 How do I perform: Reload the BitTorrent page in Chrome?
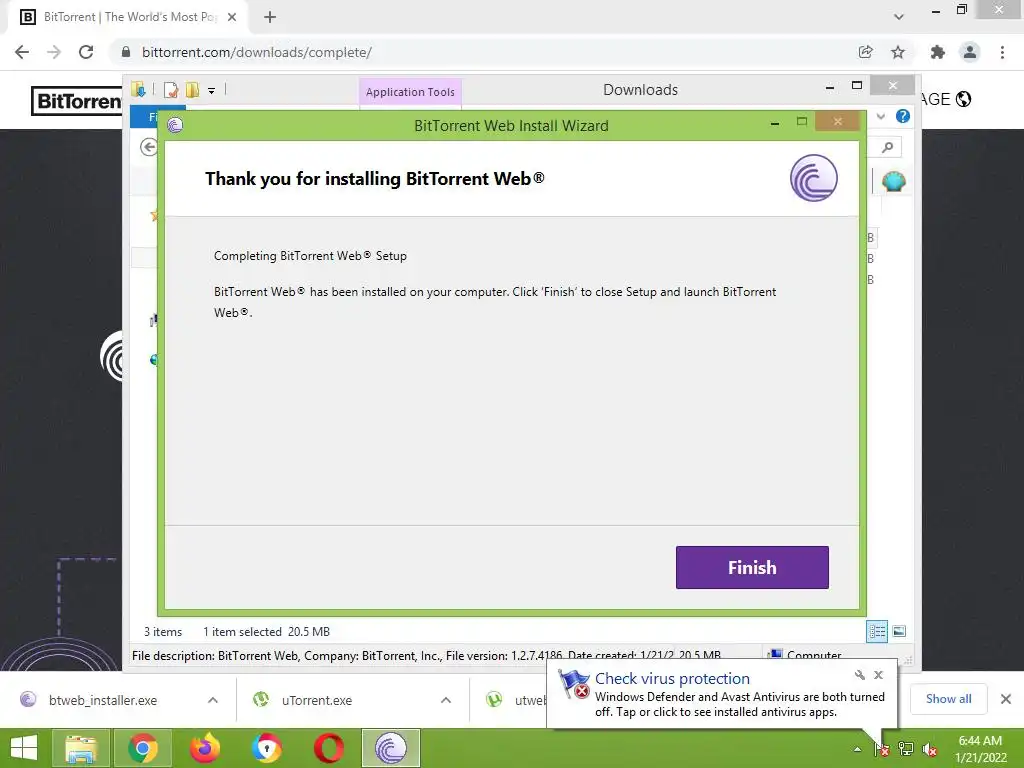pos(86,52)
